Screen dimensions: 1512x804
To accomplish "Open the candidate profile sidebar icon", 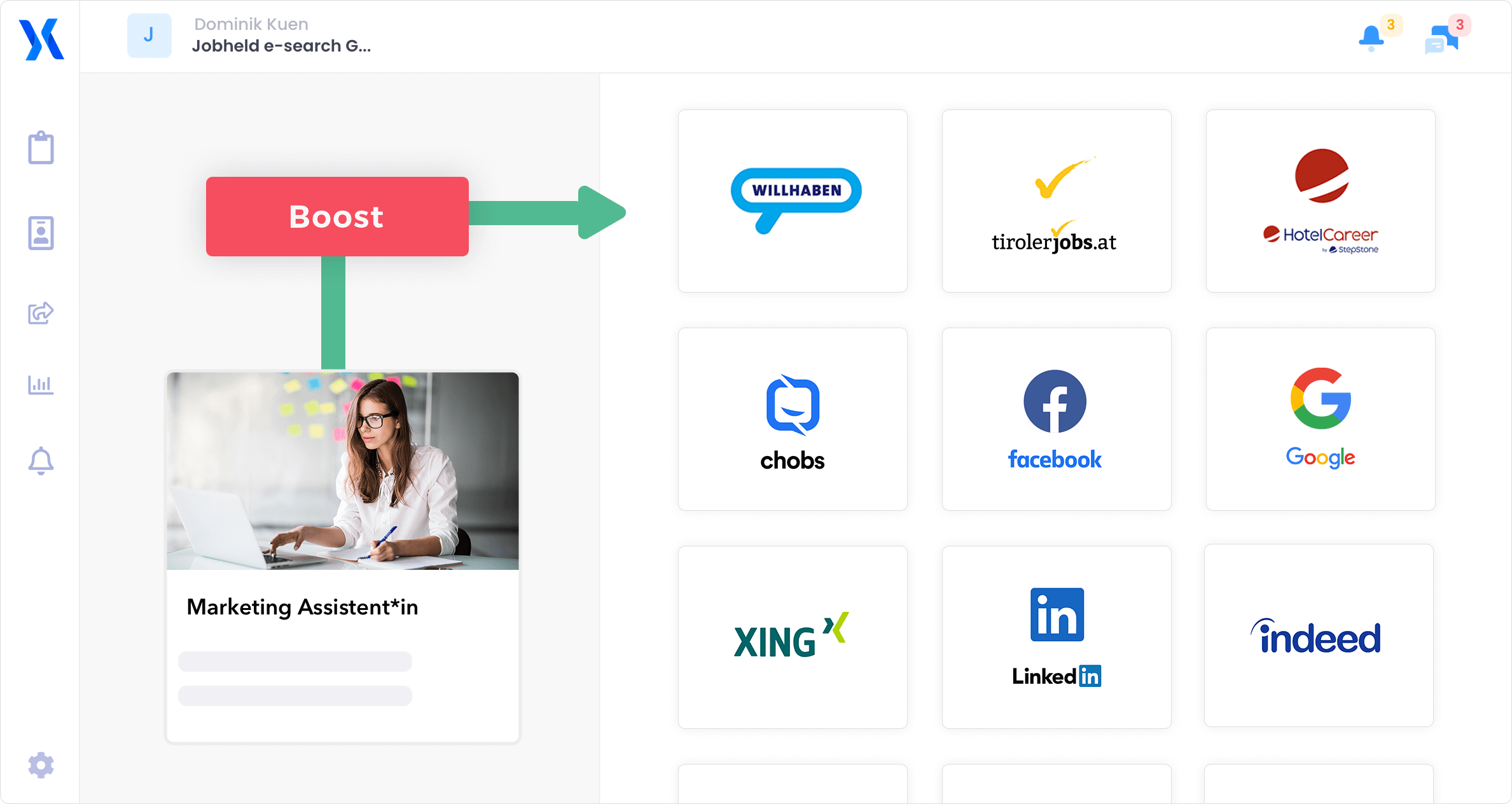I will click(x=41, y=233).
